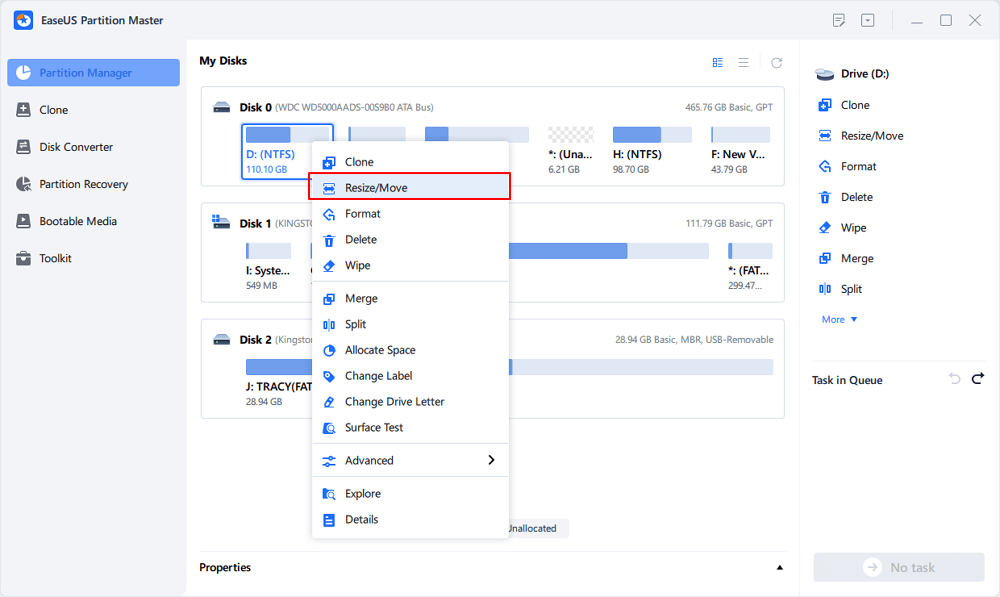Click the Clone icon in right panel
The image size is (1000, 597).
(x=825, y=105)
